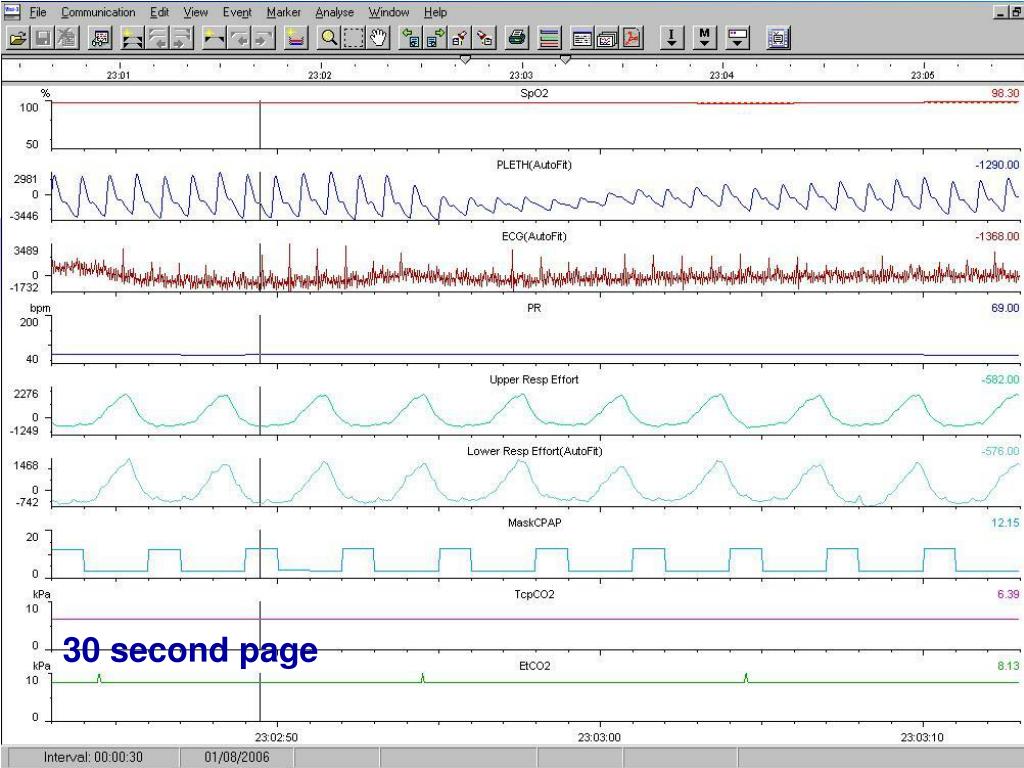Click the down-arrow I marker icon
The image size is (1024, 768).
click(671, 38)
